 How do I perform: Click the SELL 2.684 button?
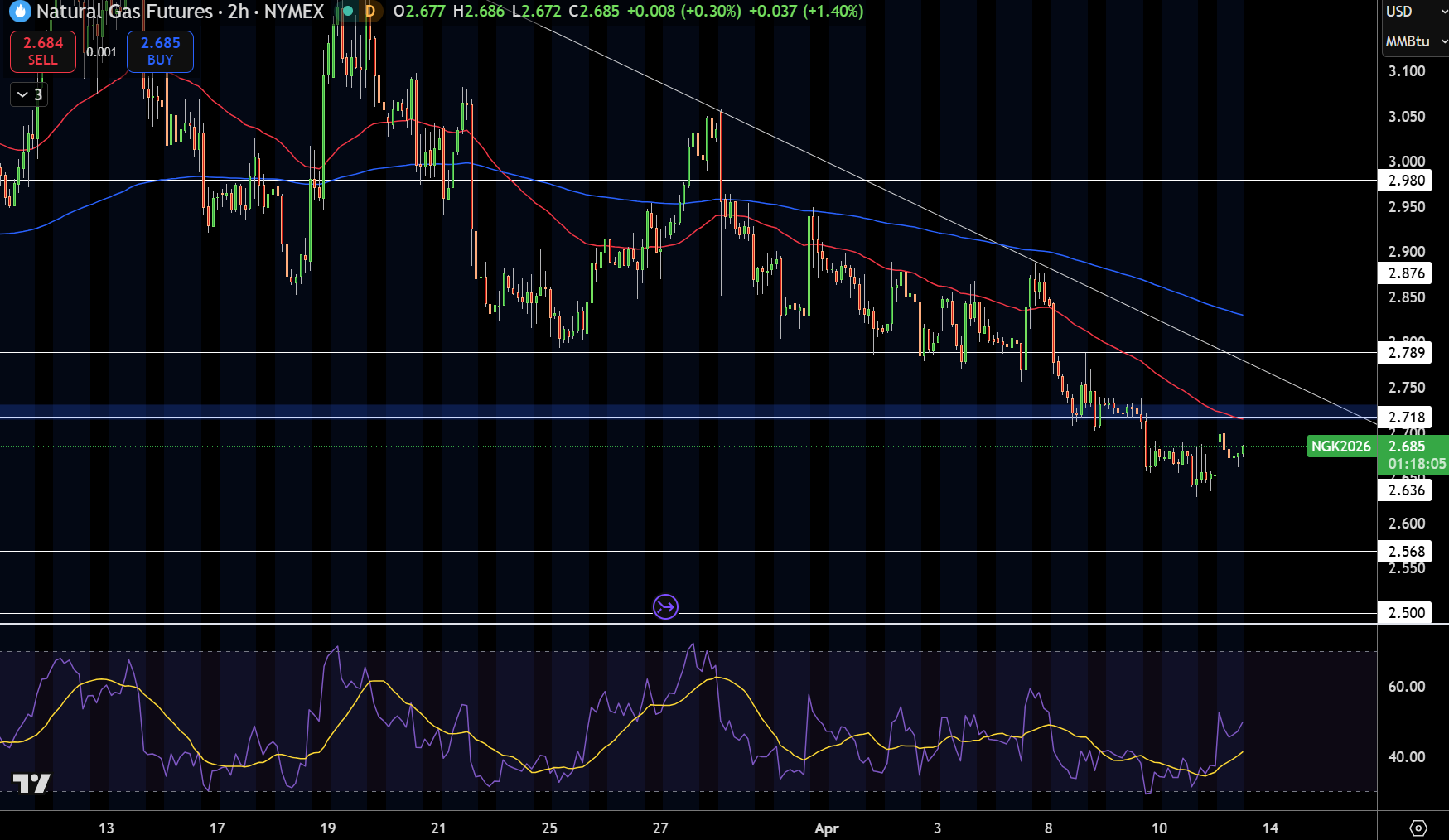[x=43, y=51]
